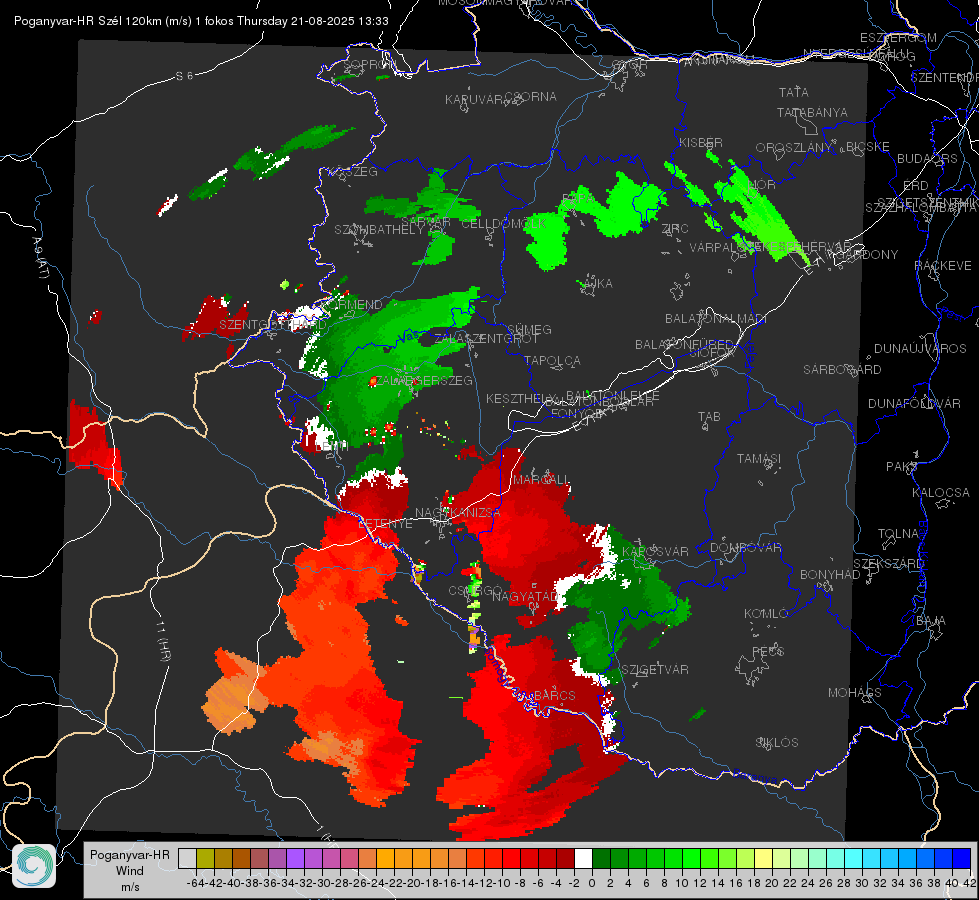Click the DUNAUJVAROS city label

[920, 349]
